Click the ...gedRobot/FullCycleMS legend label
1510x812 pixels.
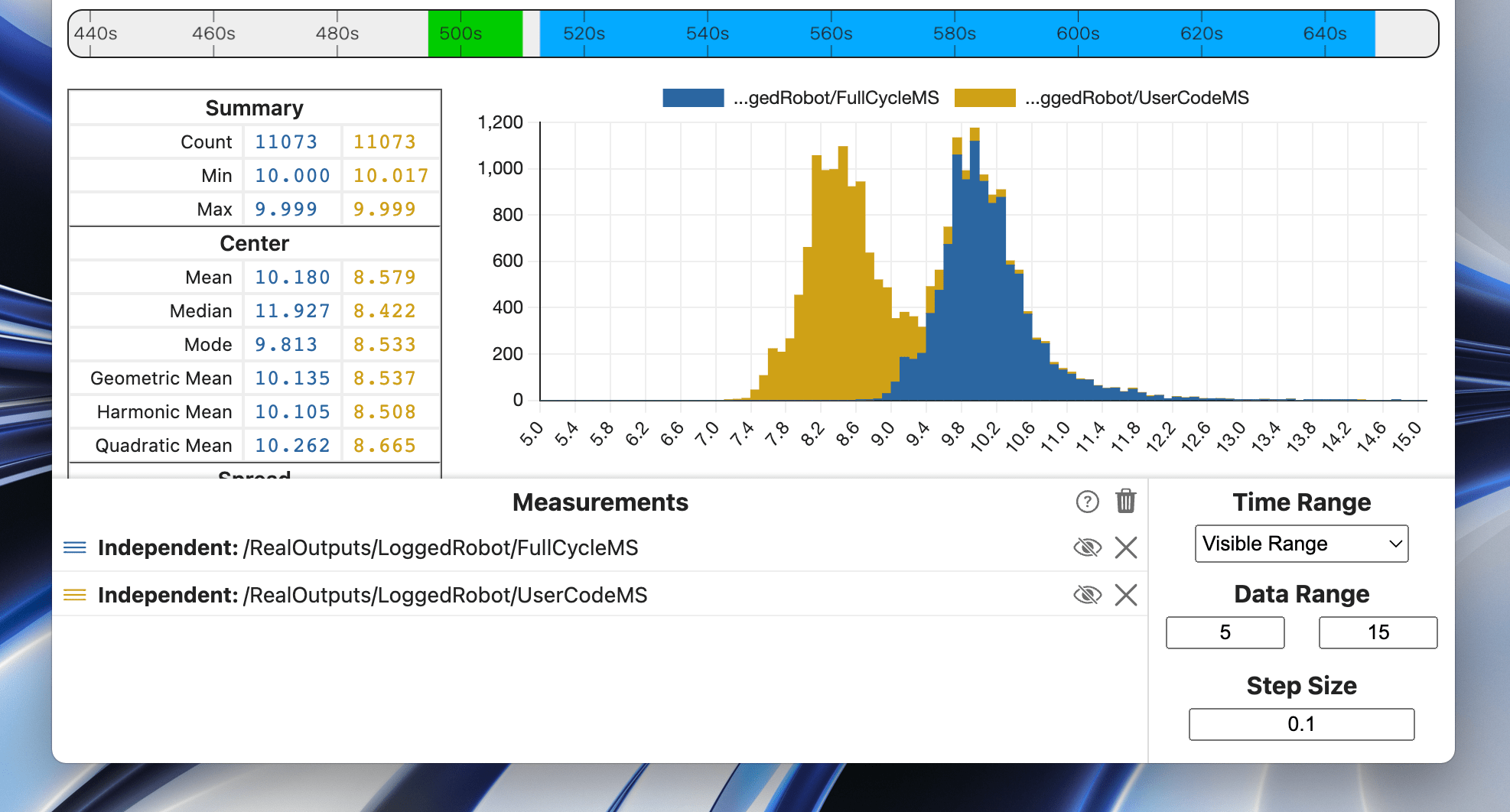[836, 98]
